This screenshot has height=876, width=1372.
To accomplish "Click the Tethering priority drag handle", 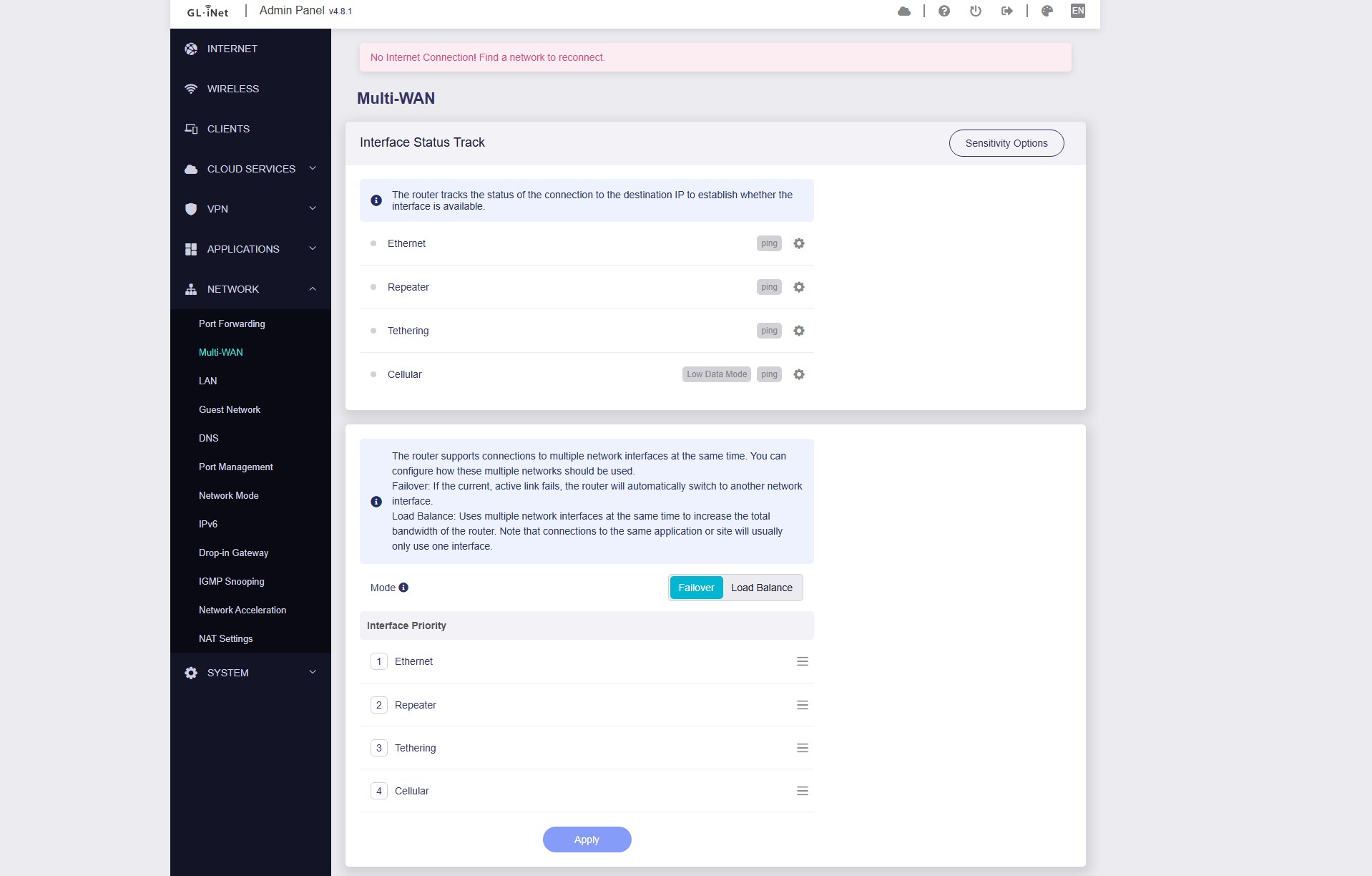I will click(803, 748).
